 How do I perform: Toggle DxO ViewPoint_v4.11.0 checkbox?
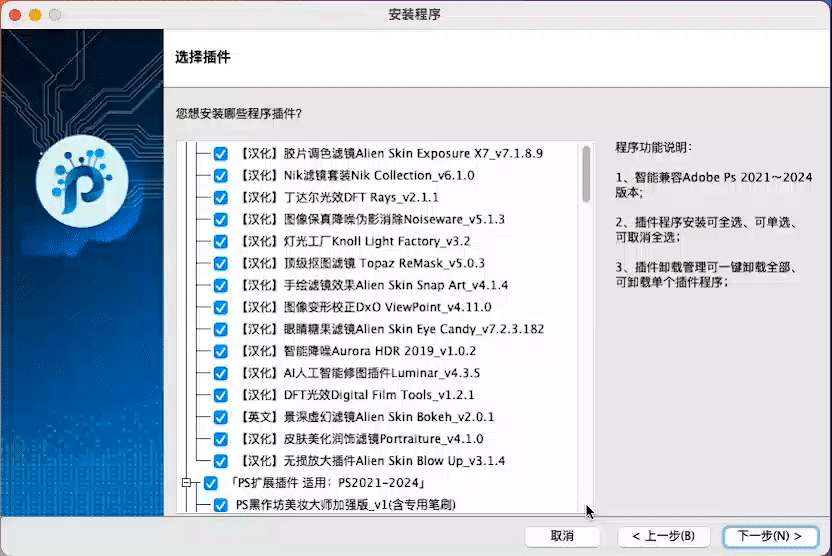pos(221,307)
